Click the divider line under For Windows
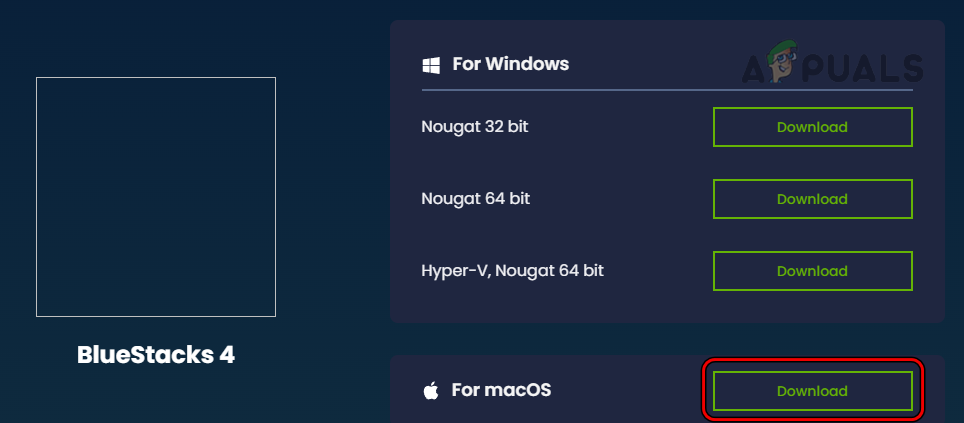Viewport: 964px width, 423px height. [667, 90]
